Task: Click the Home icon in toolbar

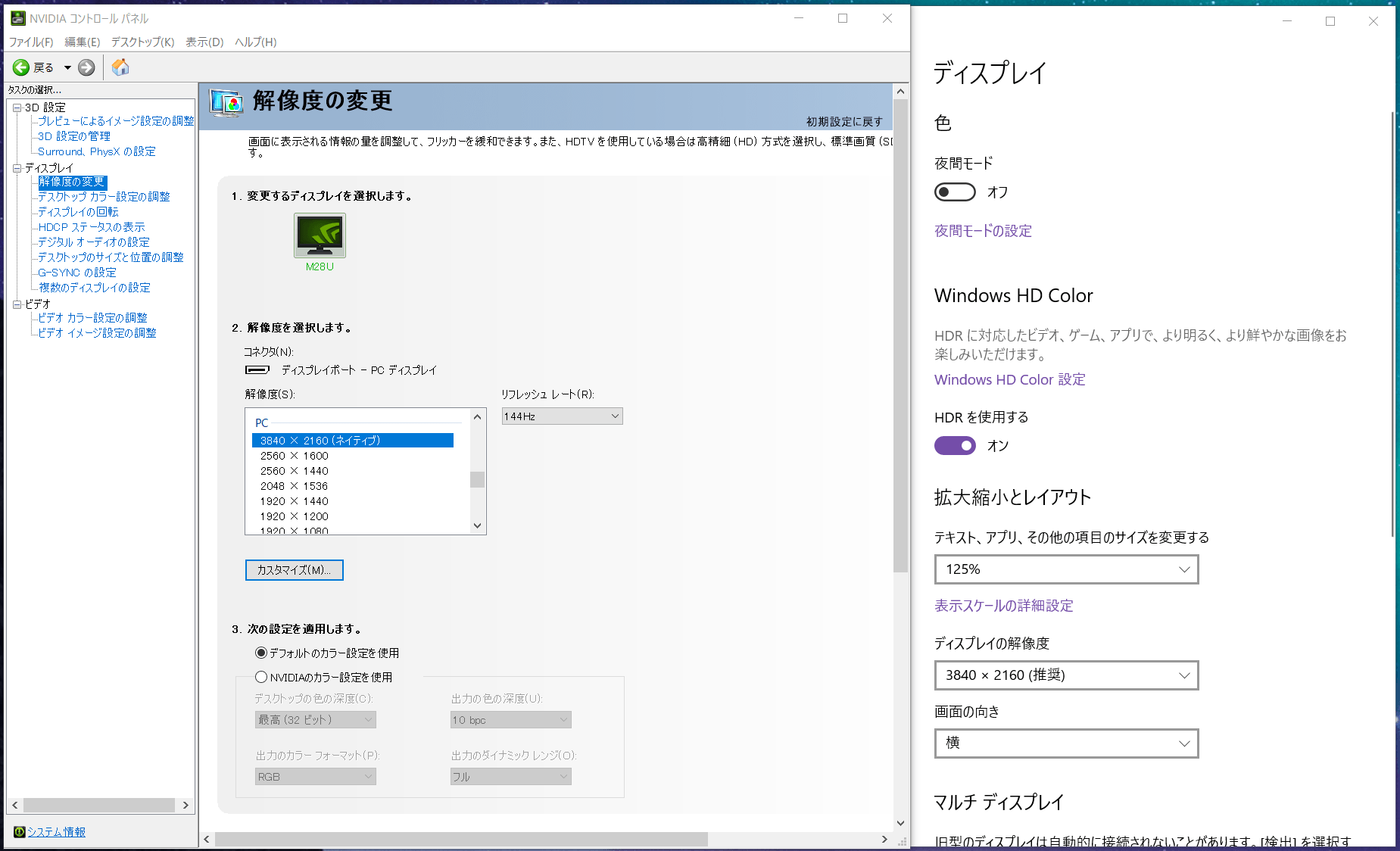Action: coord(120,67)
